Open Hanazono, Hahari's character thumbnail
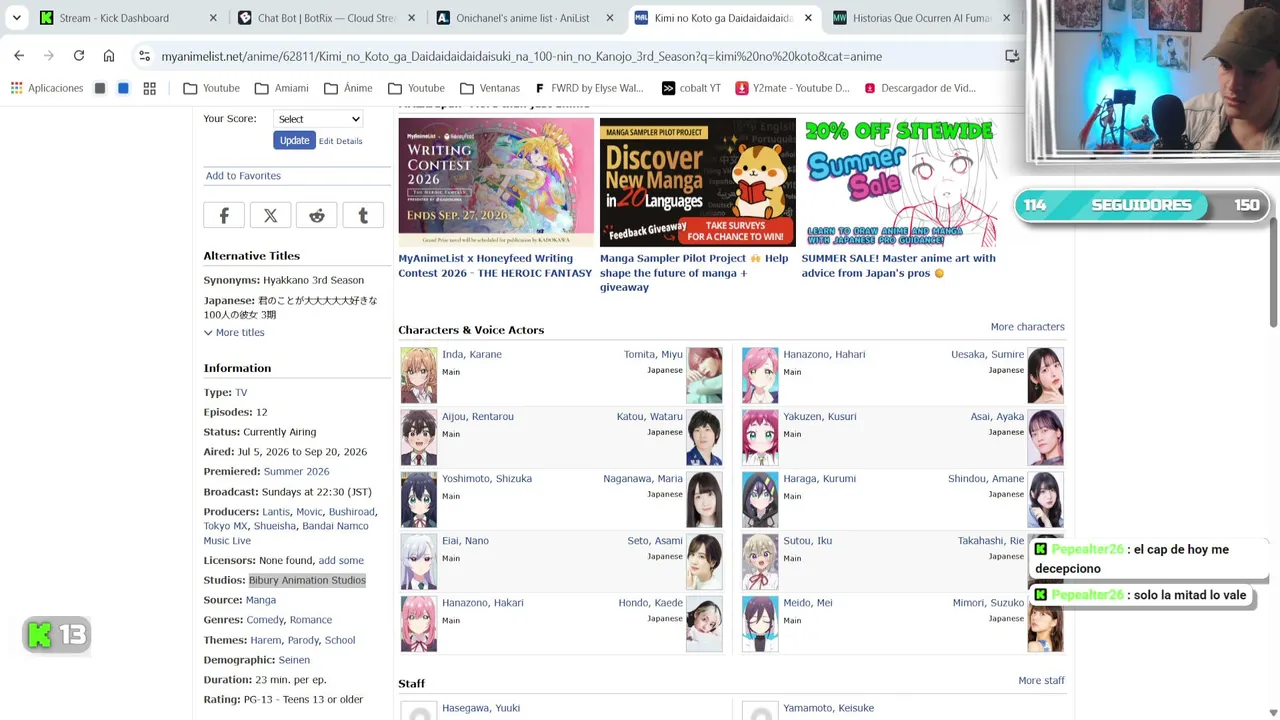 click(760, 375)
